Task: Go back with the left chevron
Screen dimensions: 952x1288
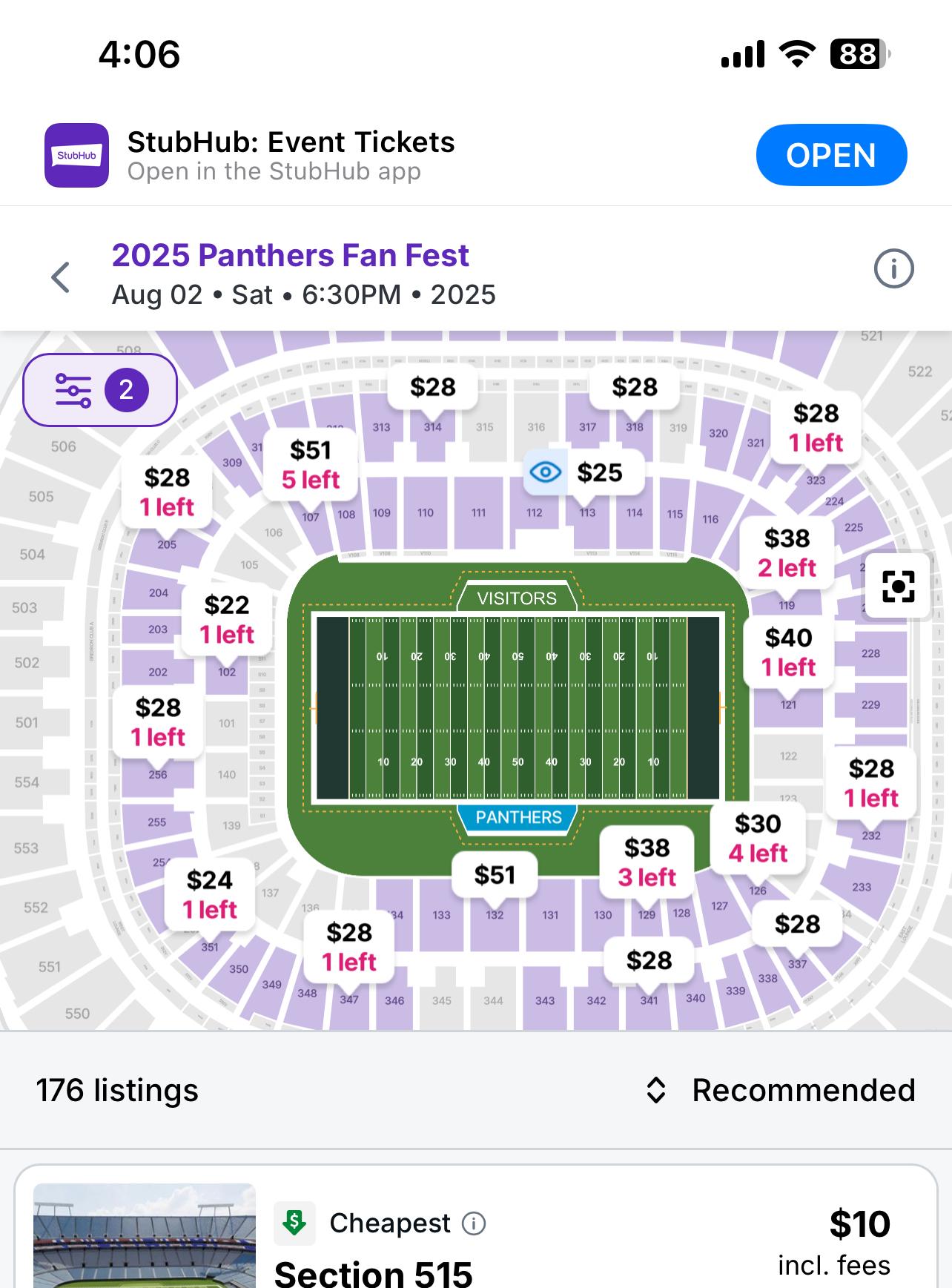Action: tap(61, 277)
